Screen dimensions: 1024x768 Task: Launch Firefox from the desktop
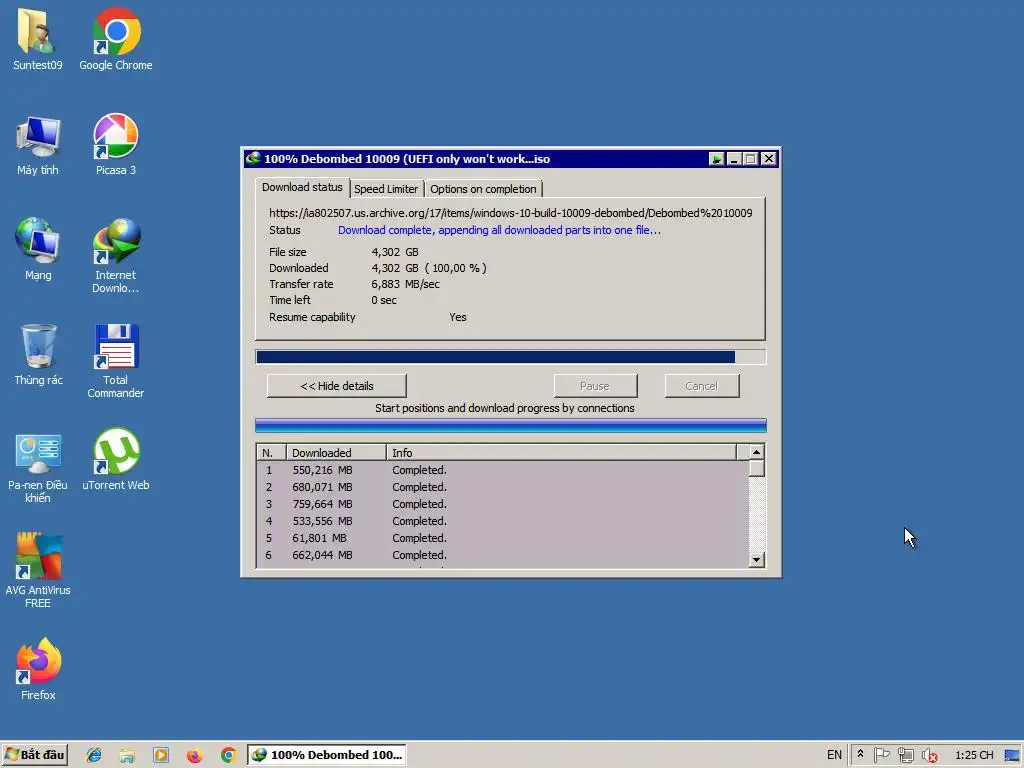[x=38, y=669]
